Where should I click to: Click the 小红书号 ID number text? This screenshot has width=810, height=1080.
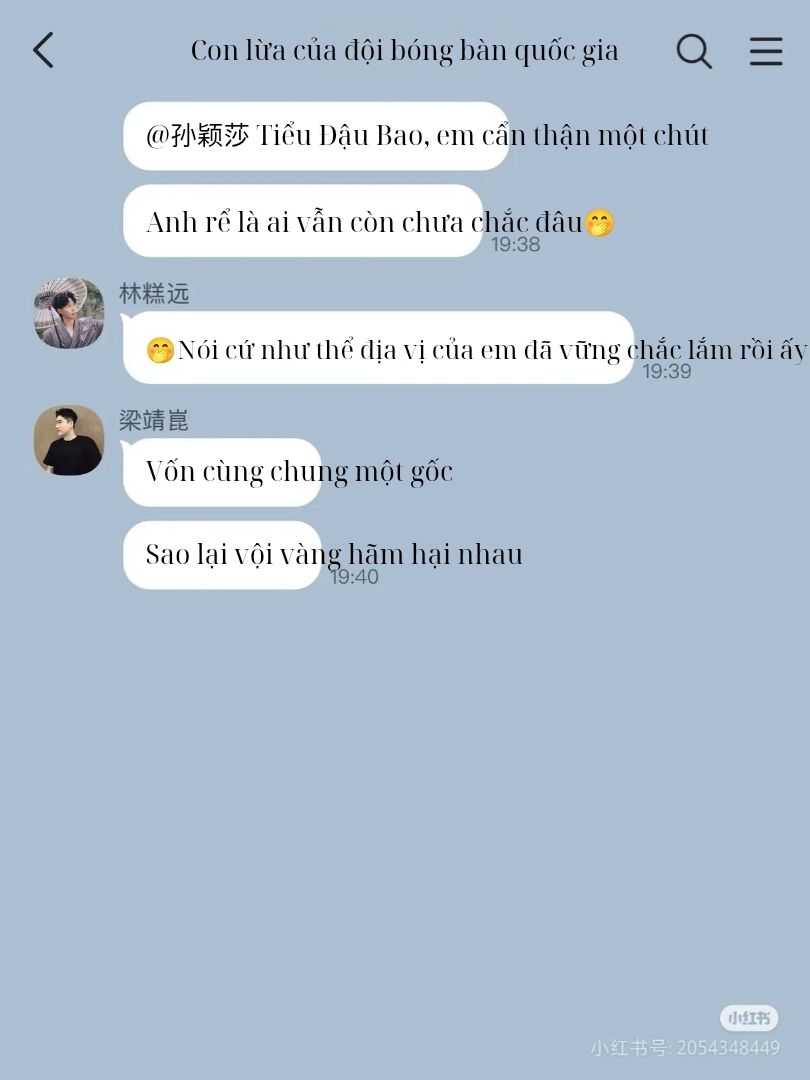click(x=685, y=1048)
